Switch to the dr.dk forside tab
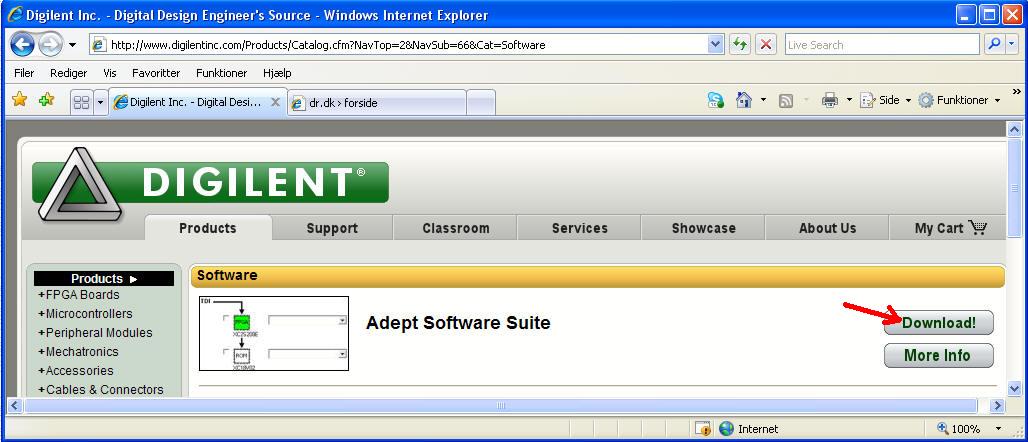 pyautogui.click(x=377, y=103)
